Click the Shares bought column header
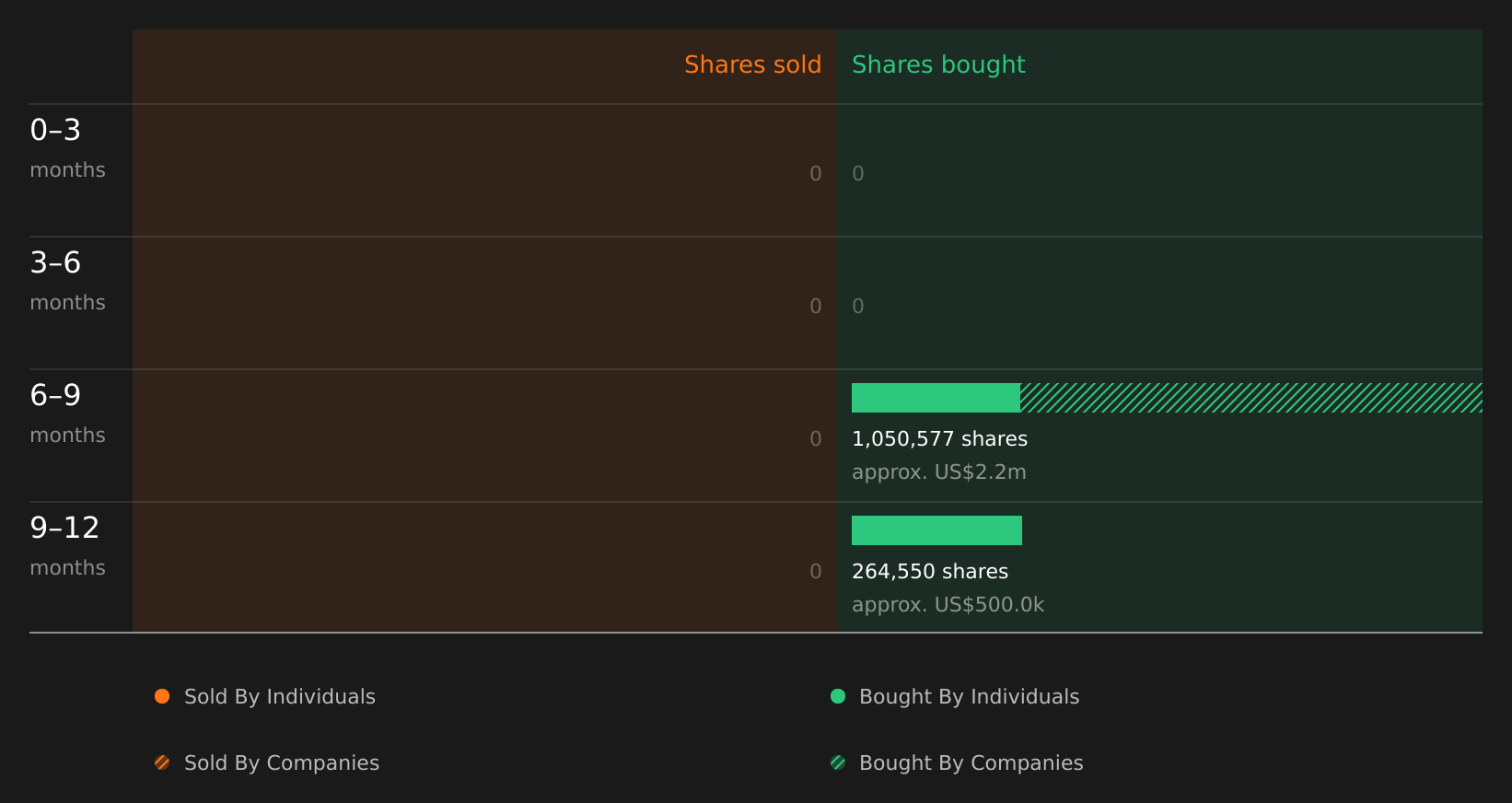Viewport: 1512px width, 803px height. click(938, 65)
